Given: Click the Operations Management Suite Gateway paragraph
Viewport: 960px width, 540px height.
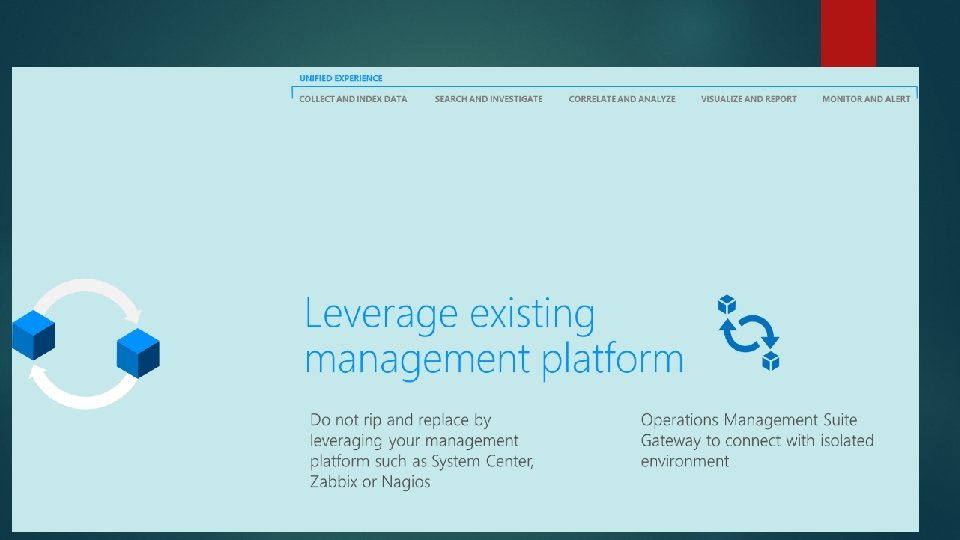Looking at the screenshot, I should (x=757, y=440).
